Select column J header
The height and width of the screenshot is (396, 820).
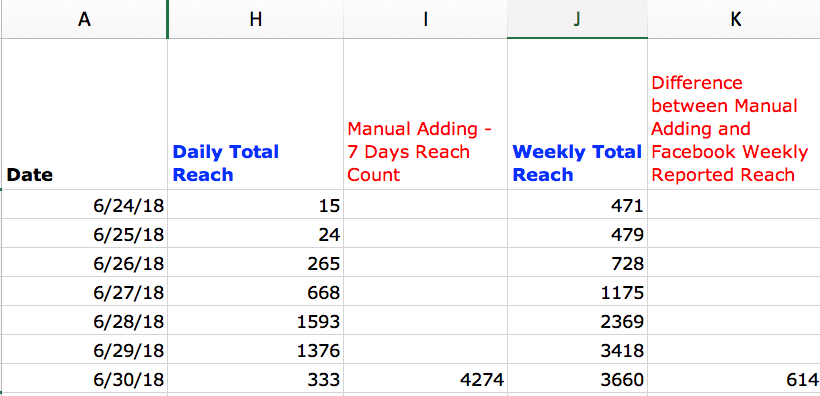click(577, 19)
